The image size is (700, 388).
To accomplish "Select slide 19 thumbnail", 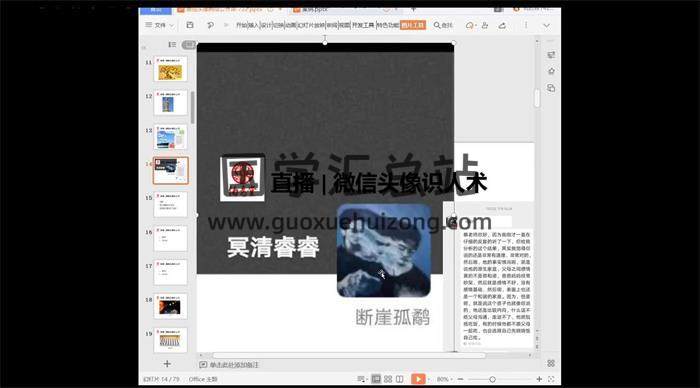I will 171,340.
